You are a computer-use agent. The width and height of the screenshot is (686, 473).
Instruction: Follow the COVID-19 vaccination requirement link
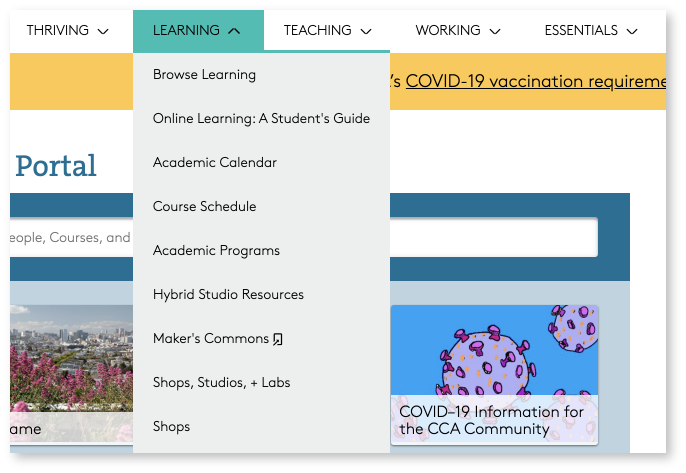coord(536,81)
